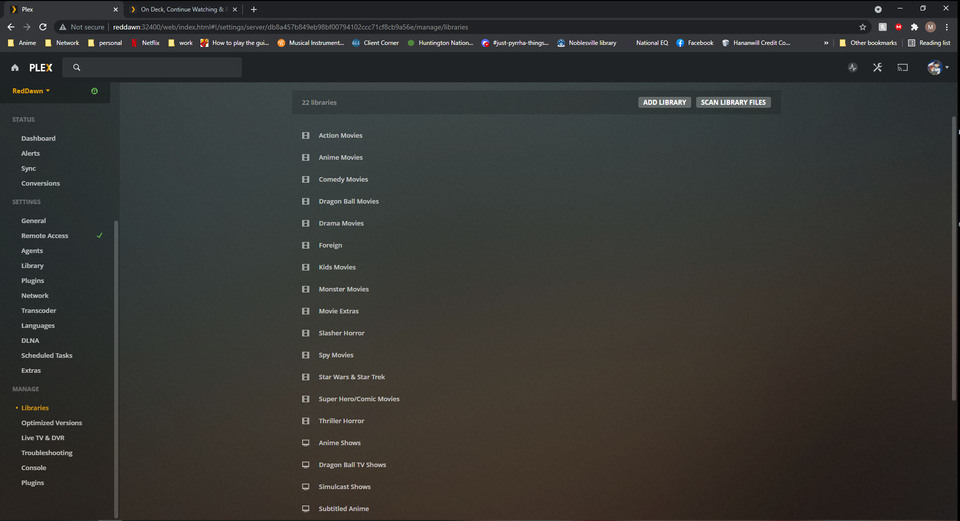The image size is (960, 521).
Task: Open Other bookmarks folder
Action: [868, 43]
